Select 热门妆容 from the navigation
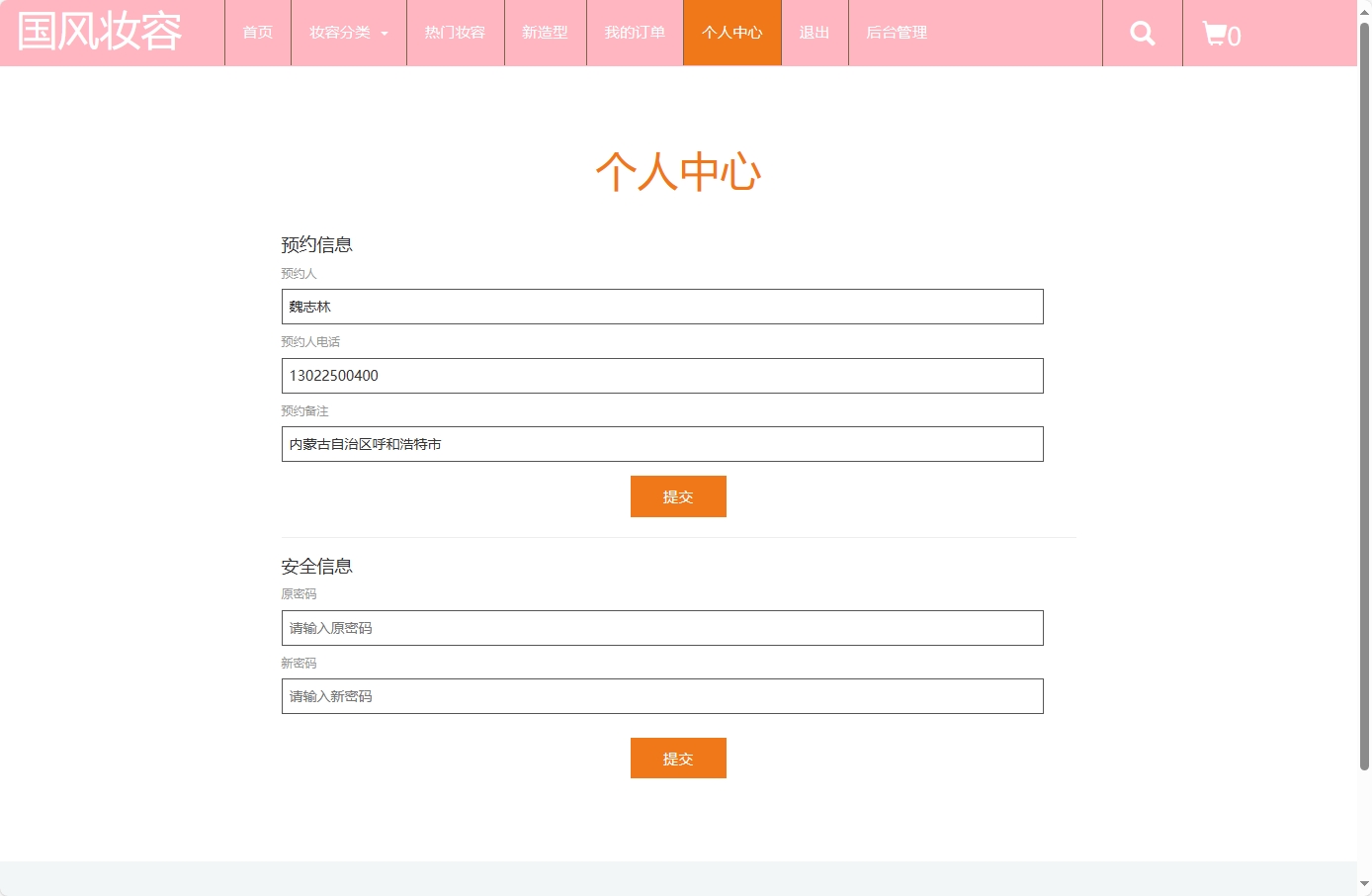 click(455, 33)
